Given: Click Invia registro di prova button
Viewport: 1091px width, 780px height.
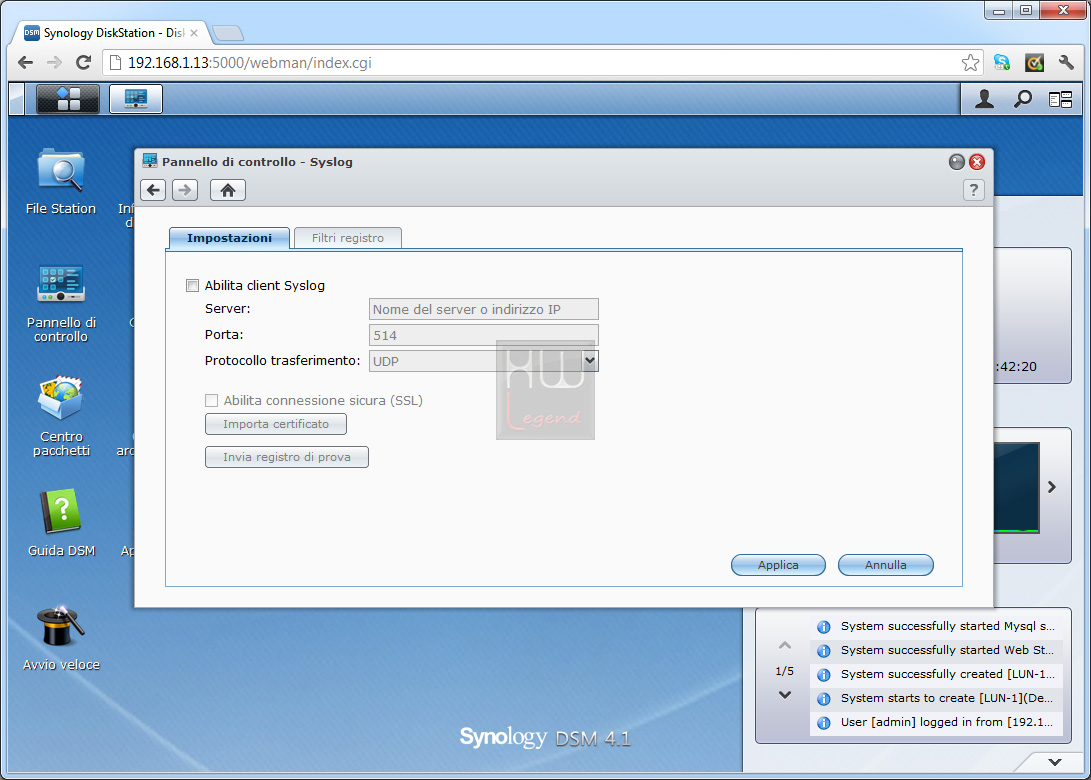Looking at the screenshot, I should point(287,457).
